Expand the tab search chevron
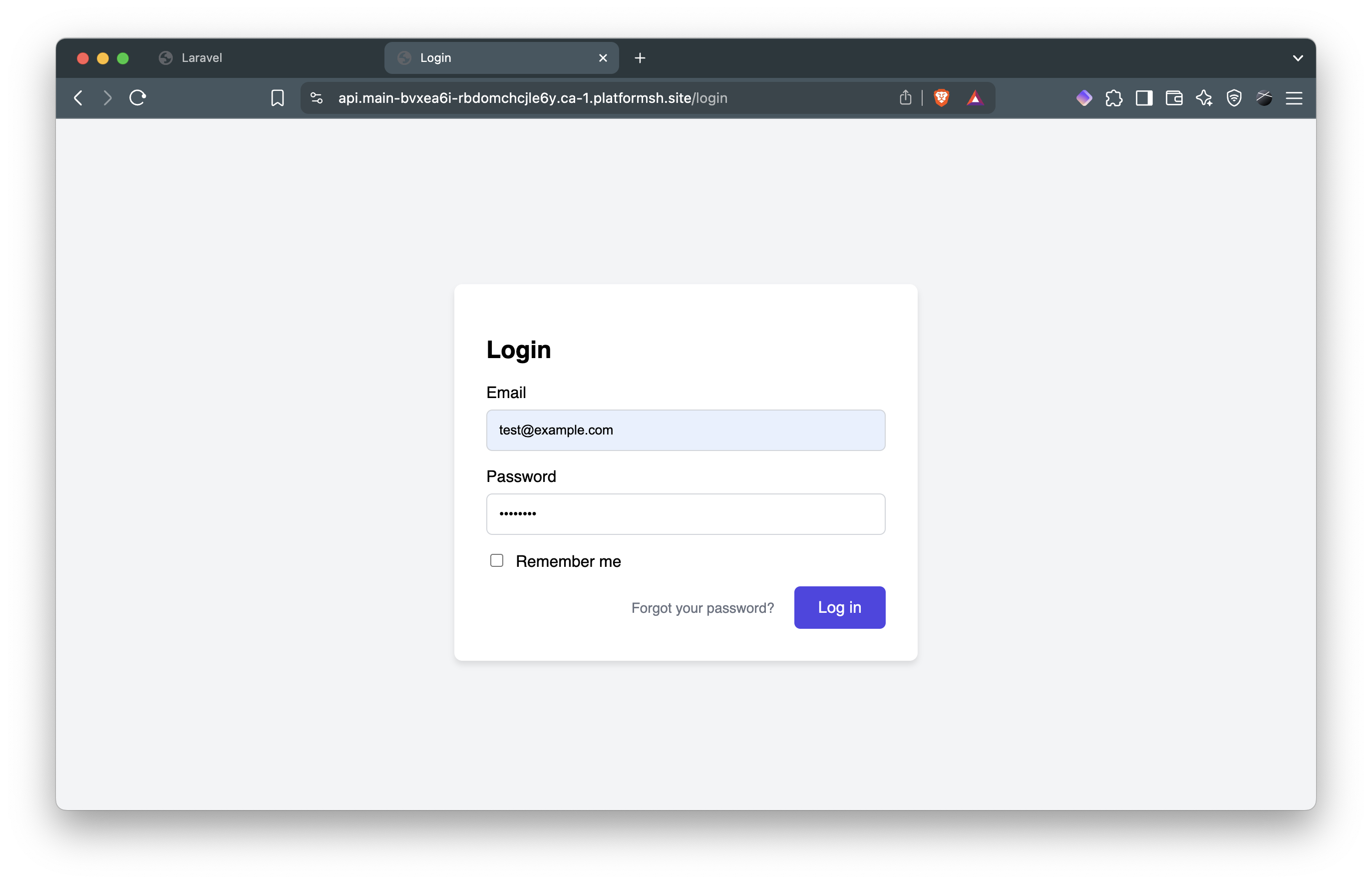1372x884 pixels. pyautogui.click(x=1298, y=58)
